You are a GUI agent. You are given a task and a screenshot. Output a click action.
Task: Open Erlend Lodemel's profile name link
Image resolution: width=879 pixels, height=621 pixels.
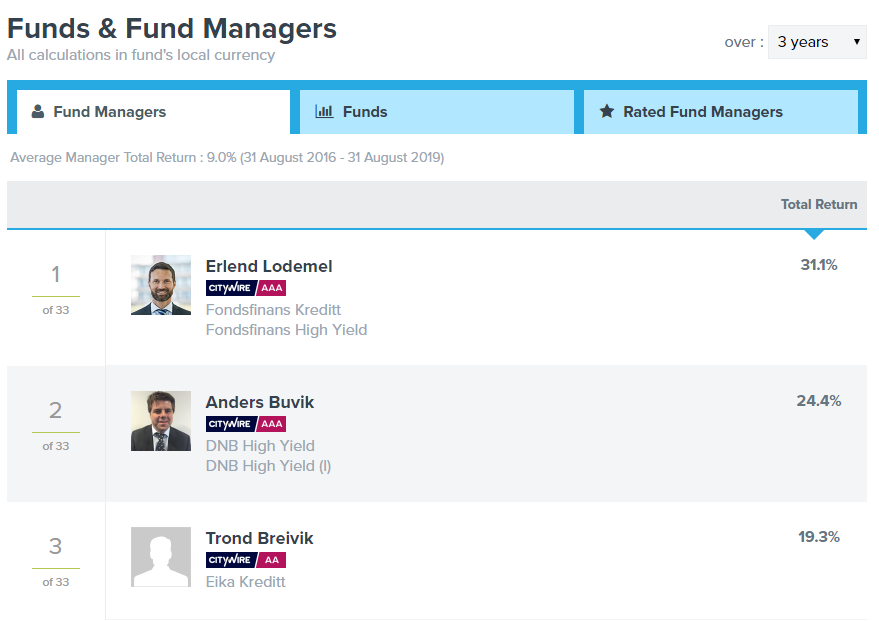point(269,266)
